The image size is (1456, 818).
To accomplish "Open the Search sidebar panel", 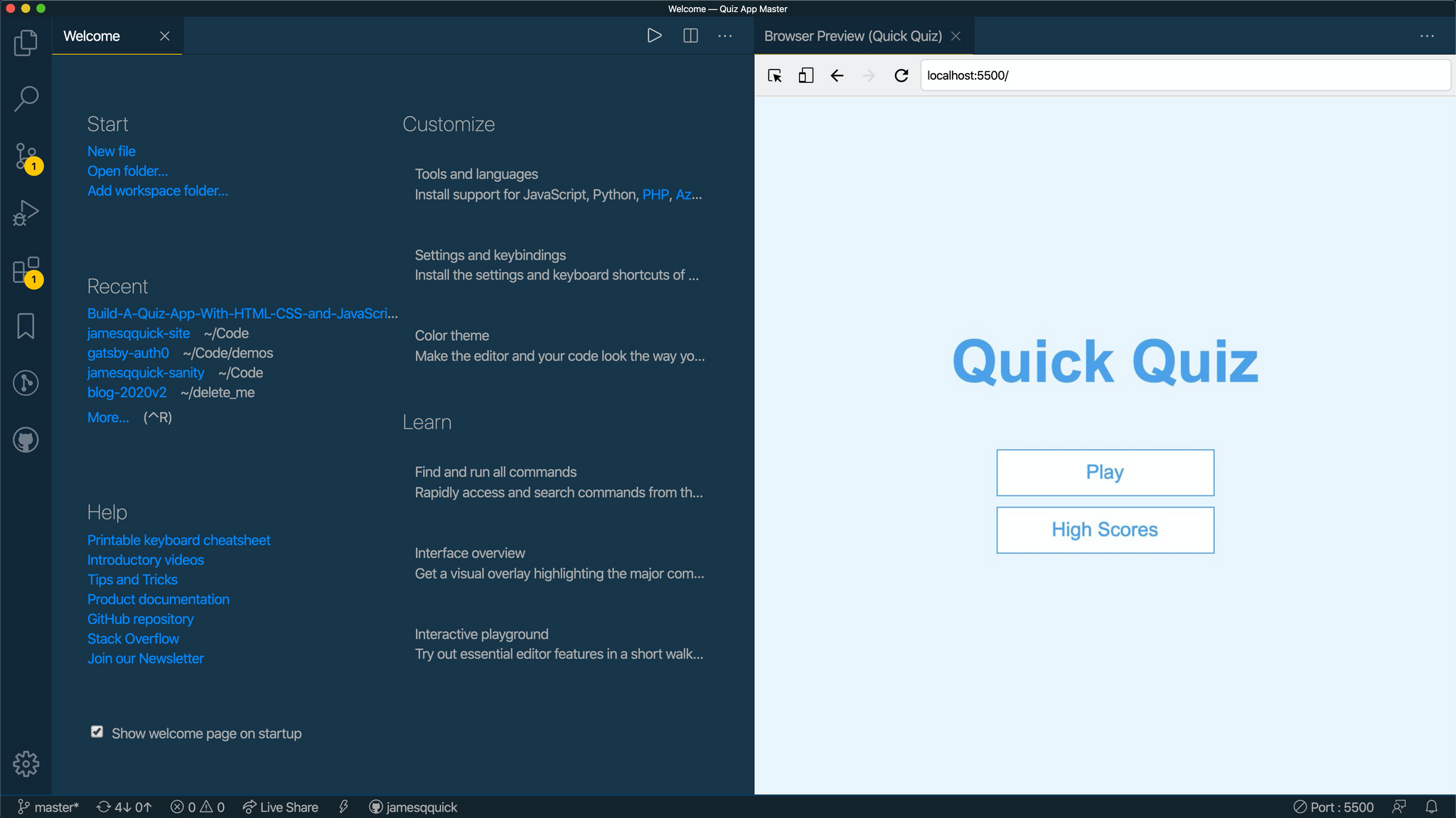I will (x=26, y=99).
